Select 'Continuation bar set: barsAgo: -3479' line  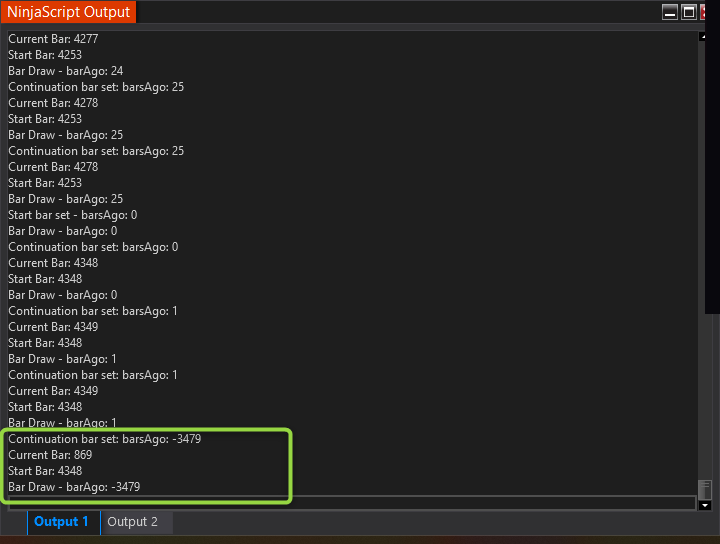pos(105,439)
